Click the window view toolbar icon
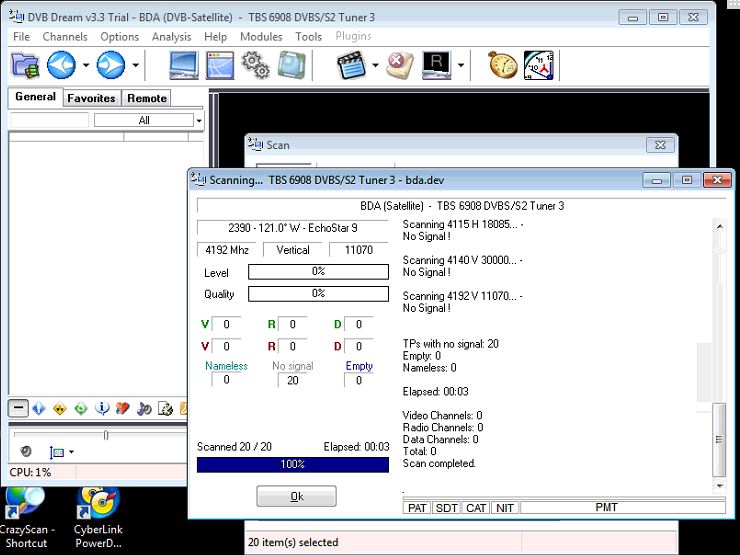Viewport: 740px width, 555px height. coord(220,65)
